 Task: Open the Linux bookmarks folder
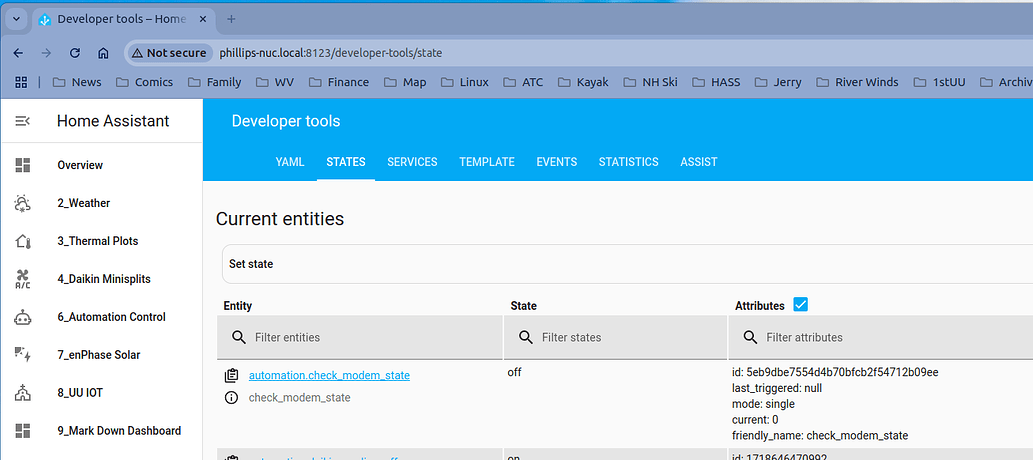(x=465, y=82)
